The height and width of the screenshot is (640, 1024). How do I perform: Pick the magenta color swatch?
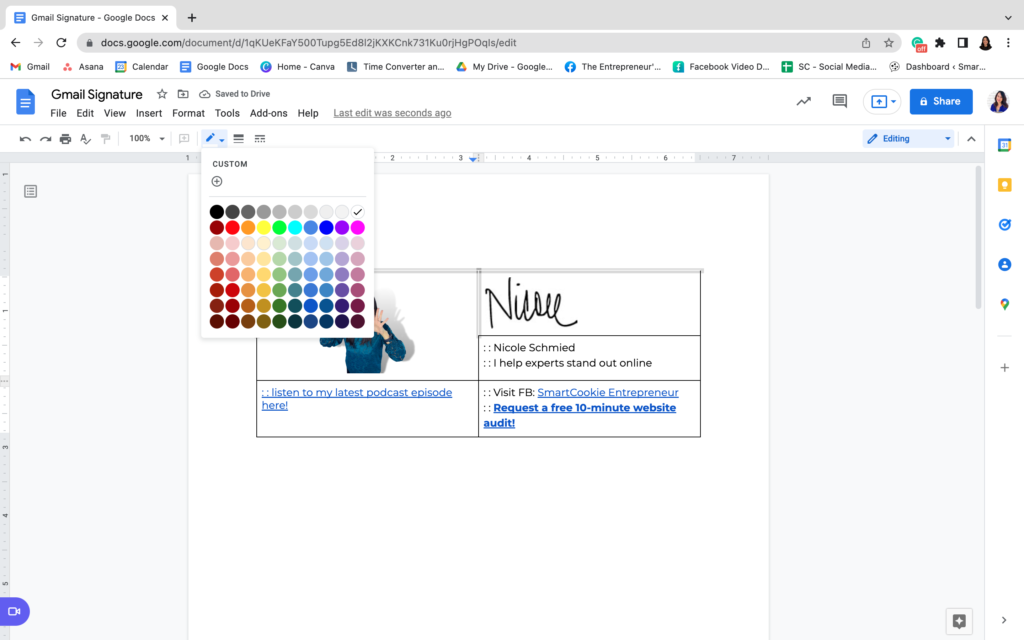(357, 227)
